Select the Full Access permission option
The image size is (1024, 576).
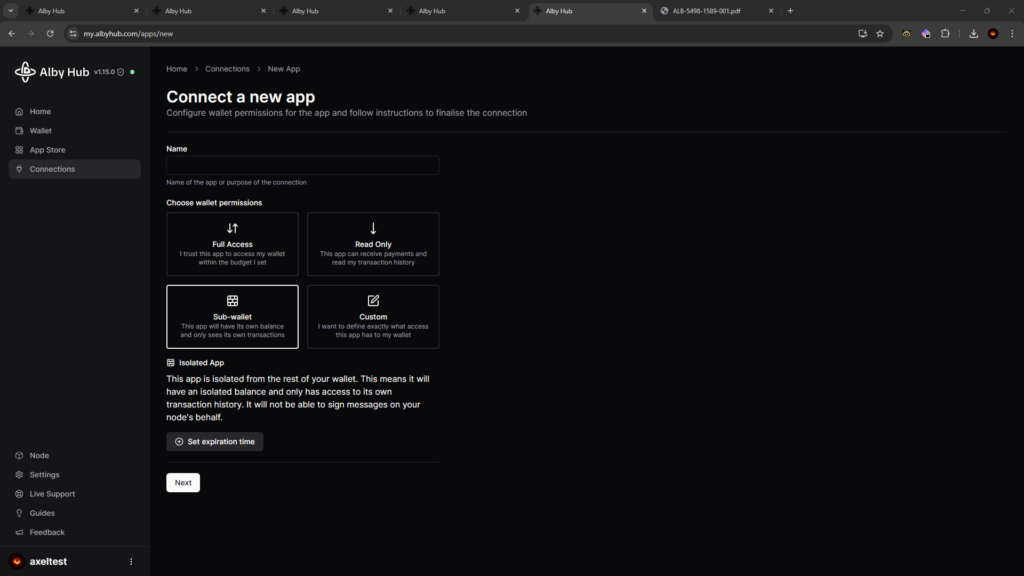(232, 243)
